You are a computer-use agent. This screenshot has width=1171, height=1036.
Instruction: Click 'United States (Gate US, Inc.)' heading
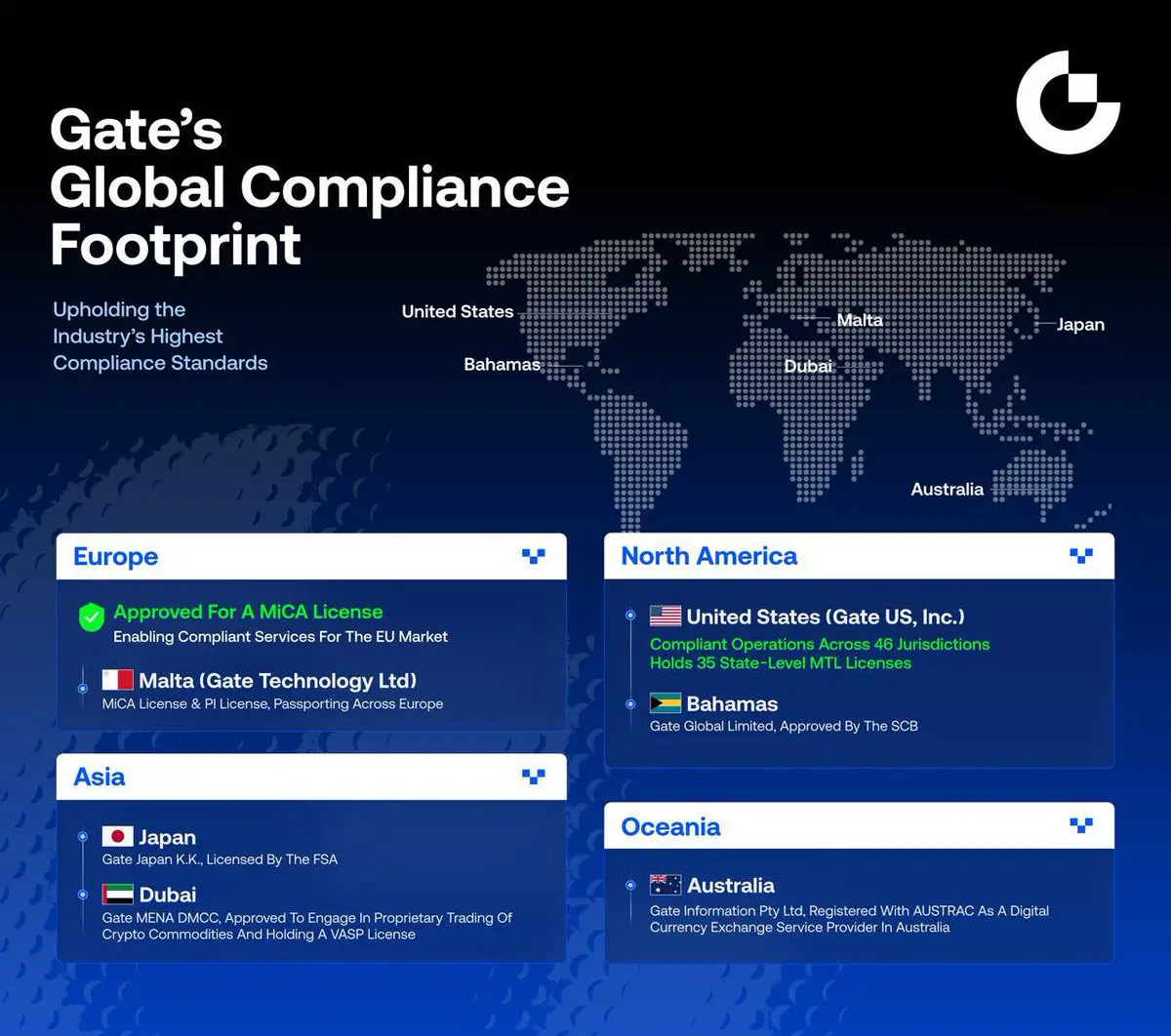[826, 617]
